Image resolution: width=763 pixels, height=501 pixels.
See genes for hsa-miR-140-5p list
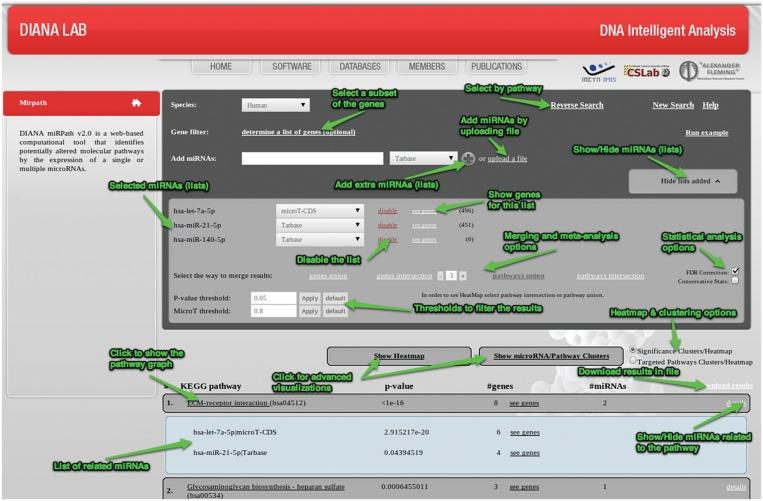pyautogui.click(x=424, y=239)
